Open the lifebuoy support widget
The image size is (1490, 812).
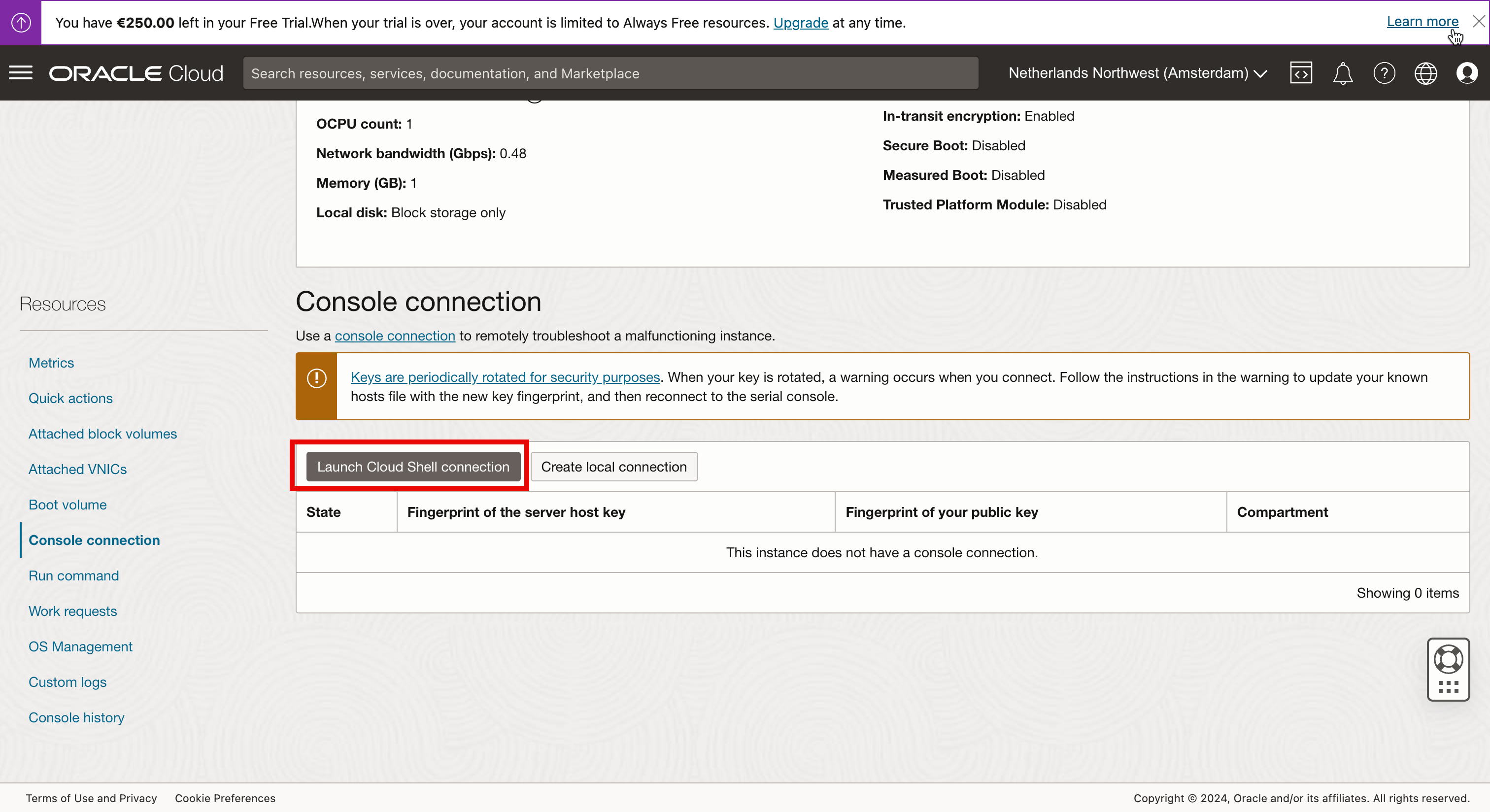[x=1448, y=659]
